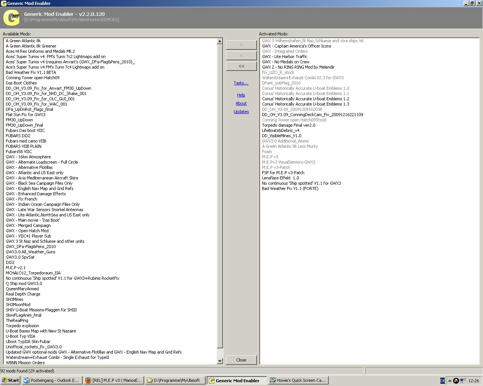
Task: Switch to Posteingang Outlook Express taskbar item
Action: click(x=52, y=380)
